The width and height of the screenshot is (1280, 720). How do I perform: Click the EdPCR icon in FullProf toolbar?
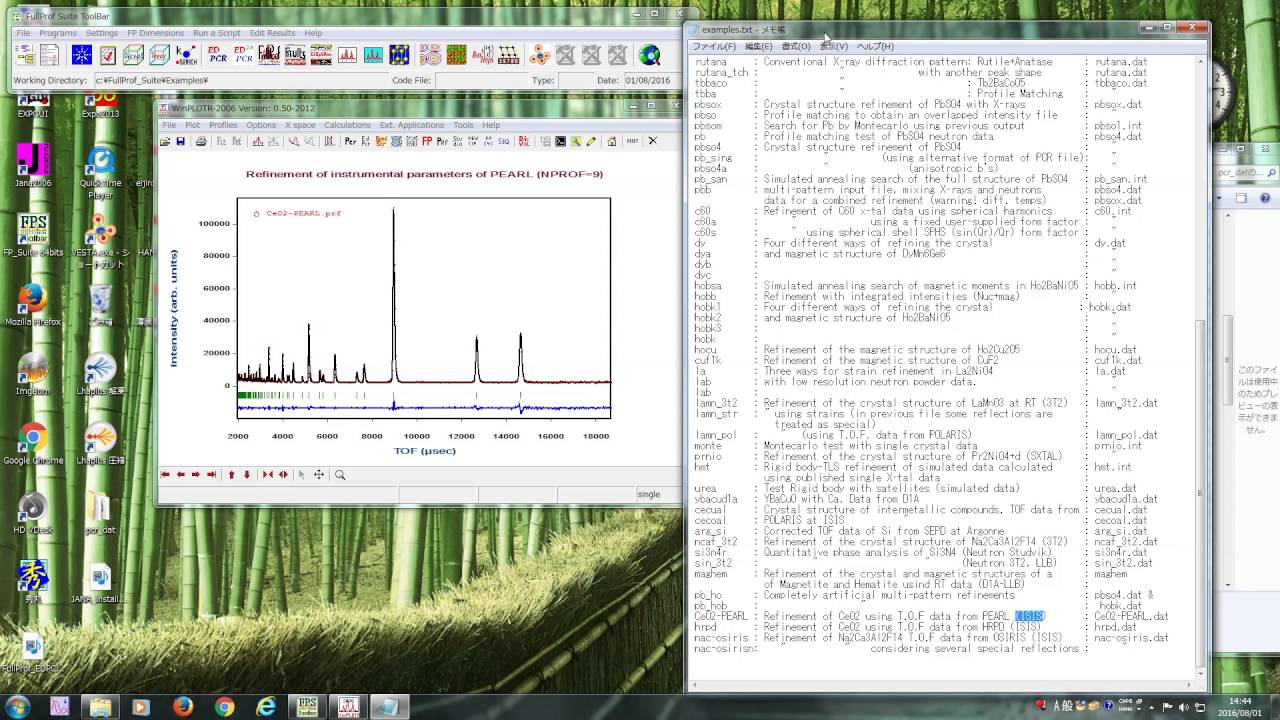pos(217,55)
